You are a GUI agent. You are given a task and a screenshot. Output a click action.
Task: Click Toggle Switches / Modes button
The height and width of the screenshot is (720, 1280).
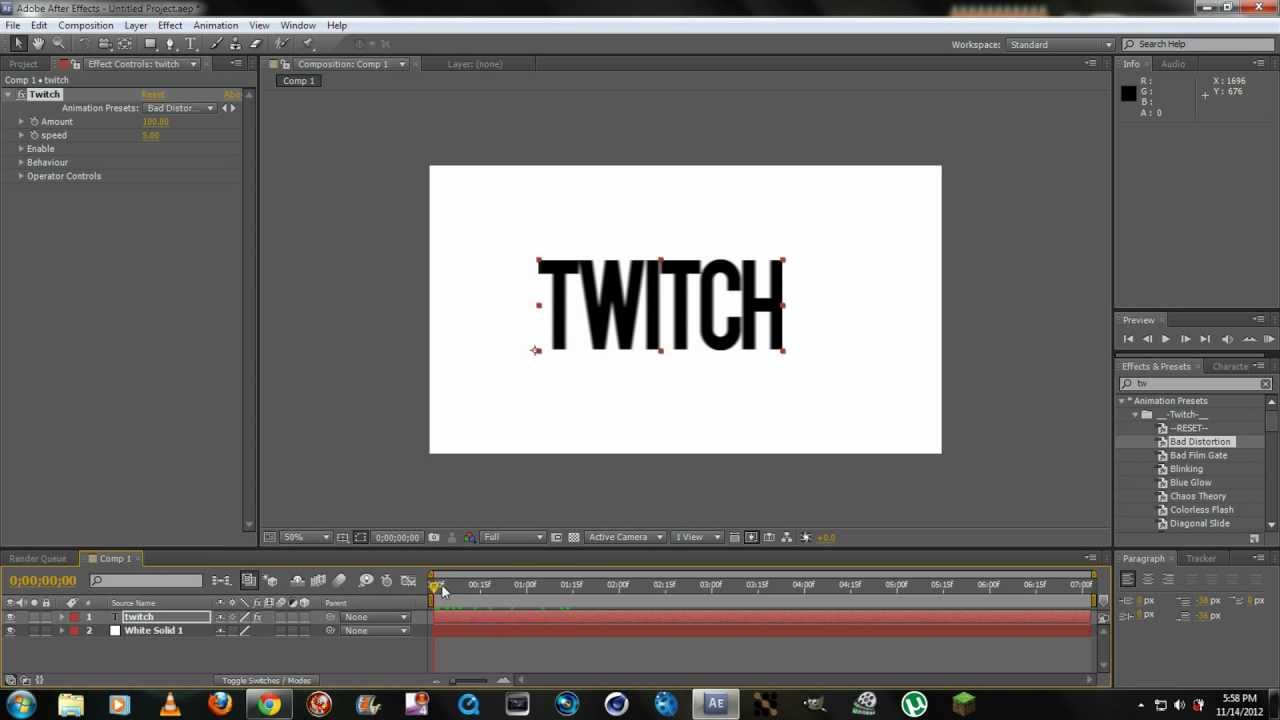point(266,681)
